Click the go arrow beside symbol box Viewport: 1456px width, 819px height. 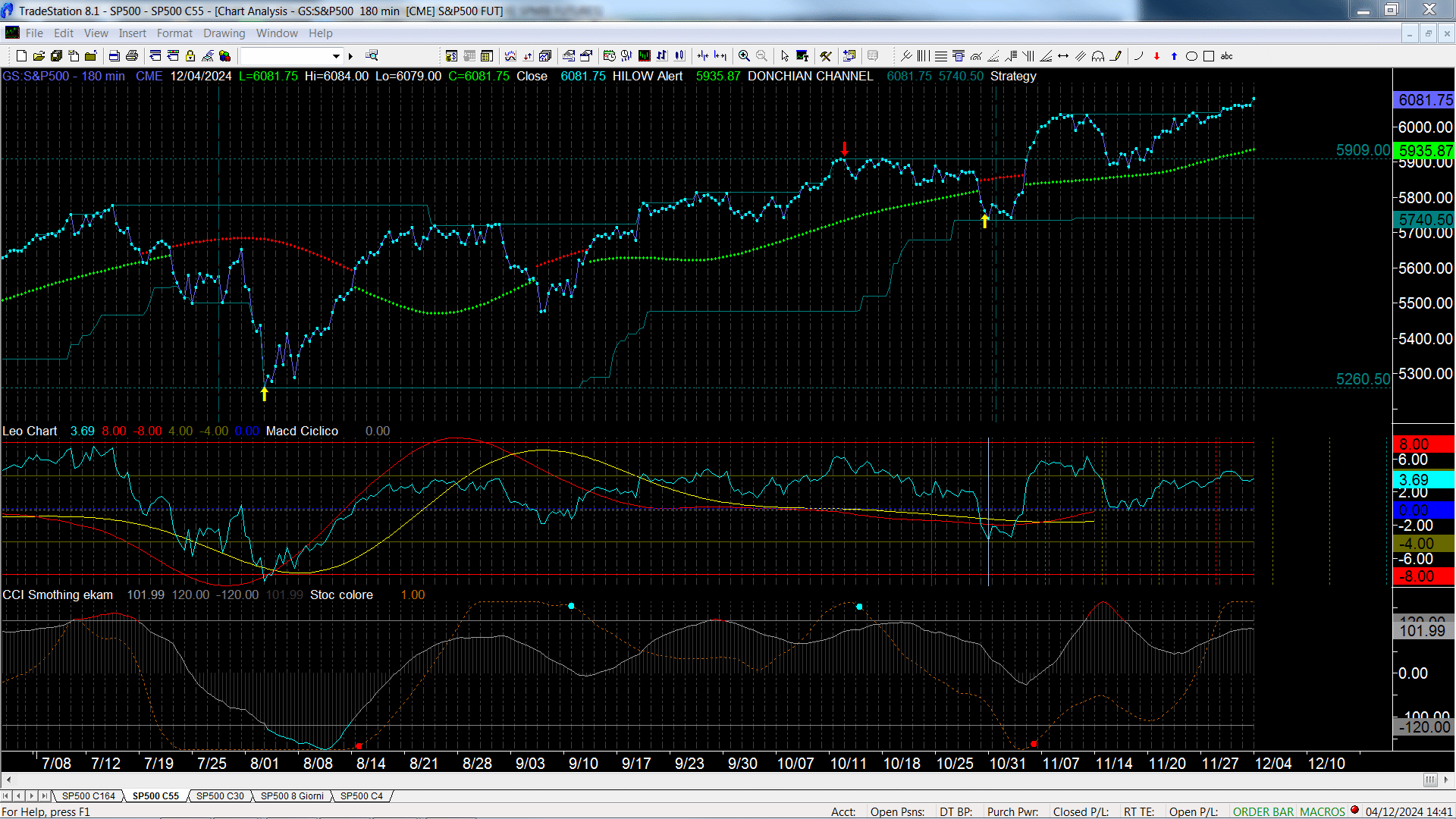coord(350,56)
